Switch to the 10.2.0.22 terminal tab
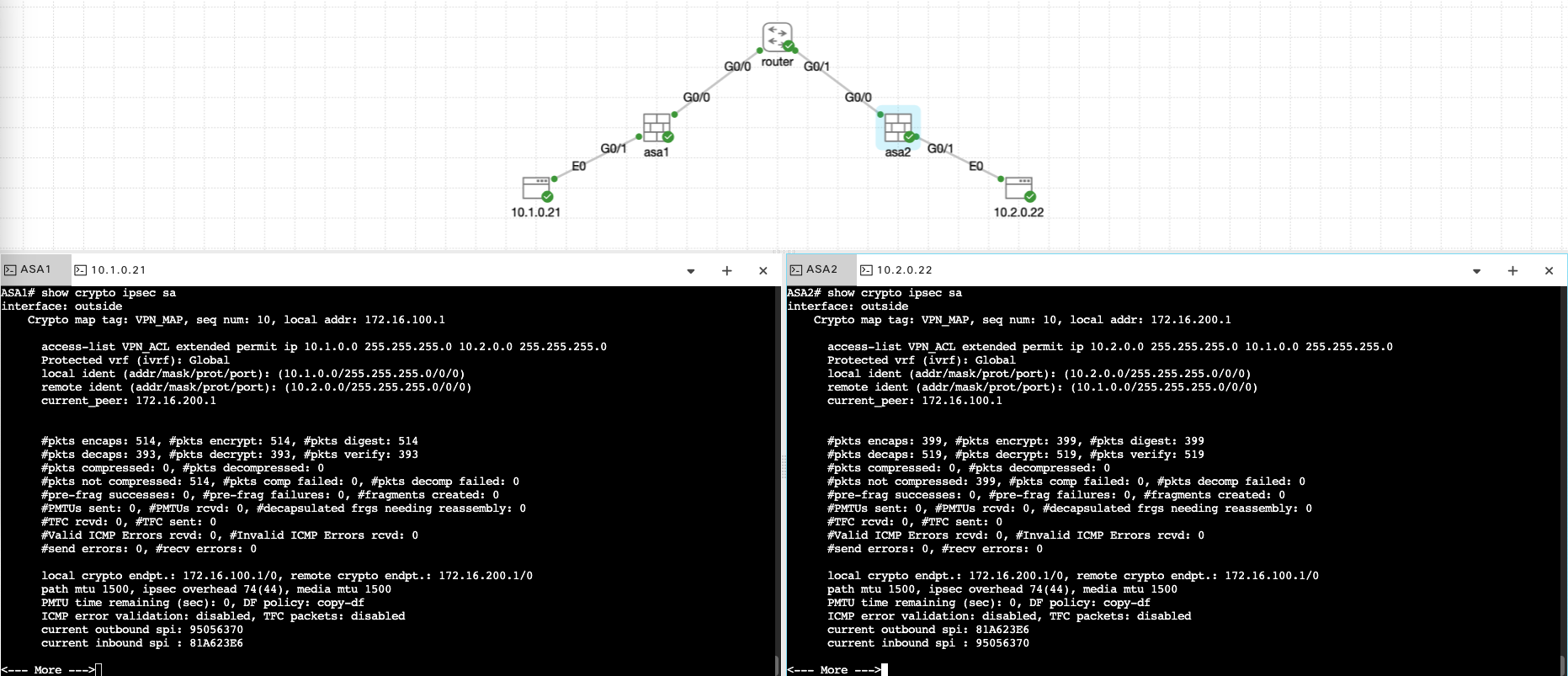This screenshot has height=676, width=1568. click(904, 269)
